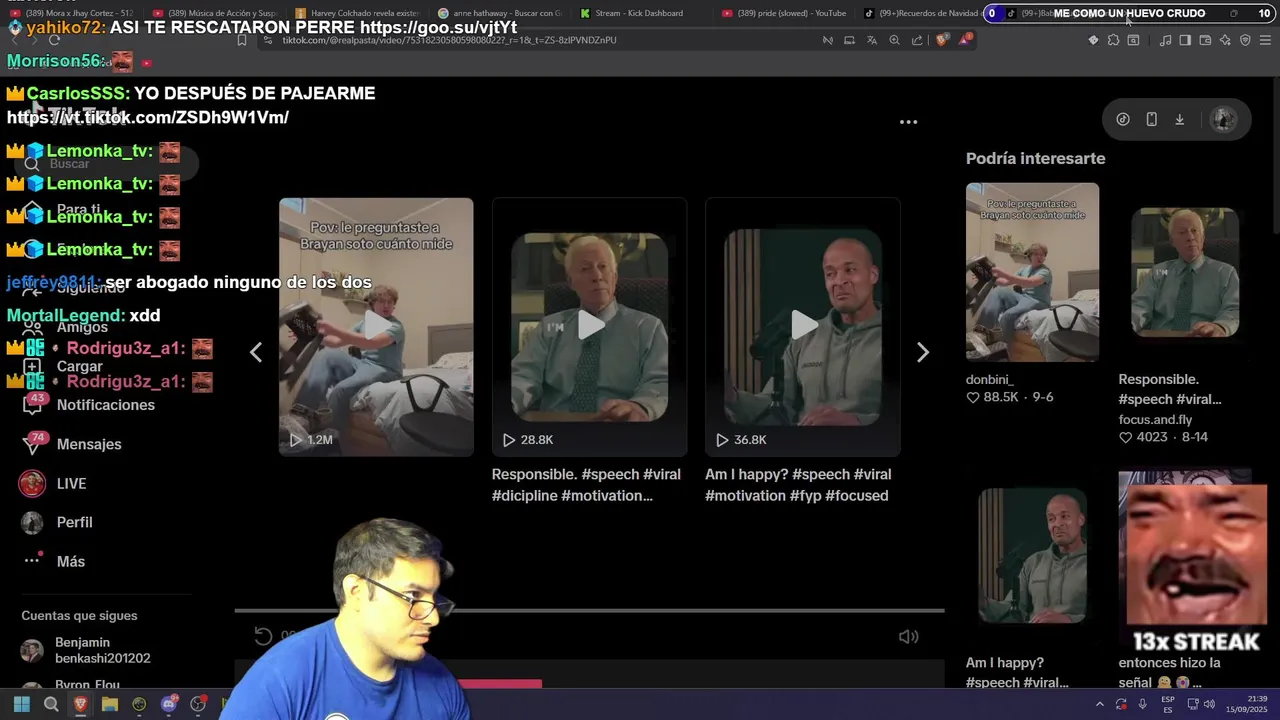Open Perfil page in sidebar
The width and height of the screenshot is (1280, 720).
57,522
